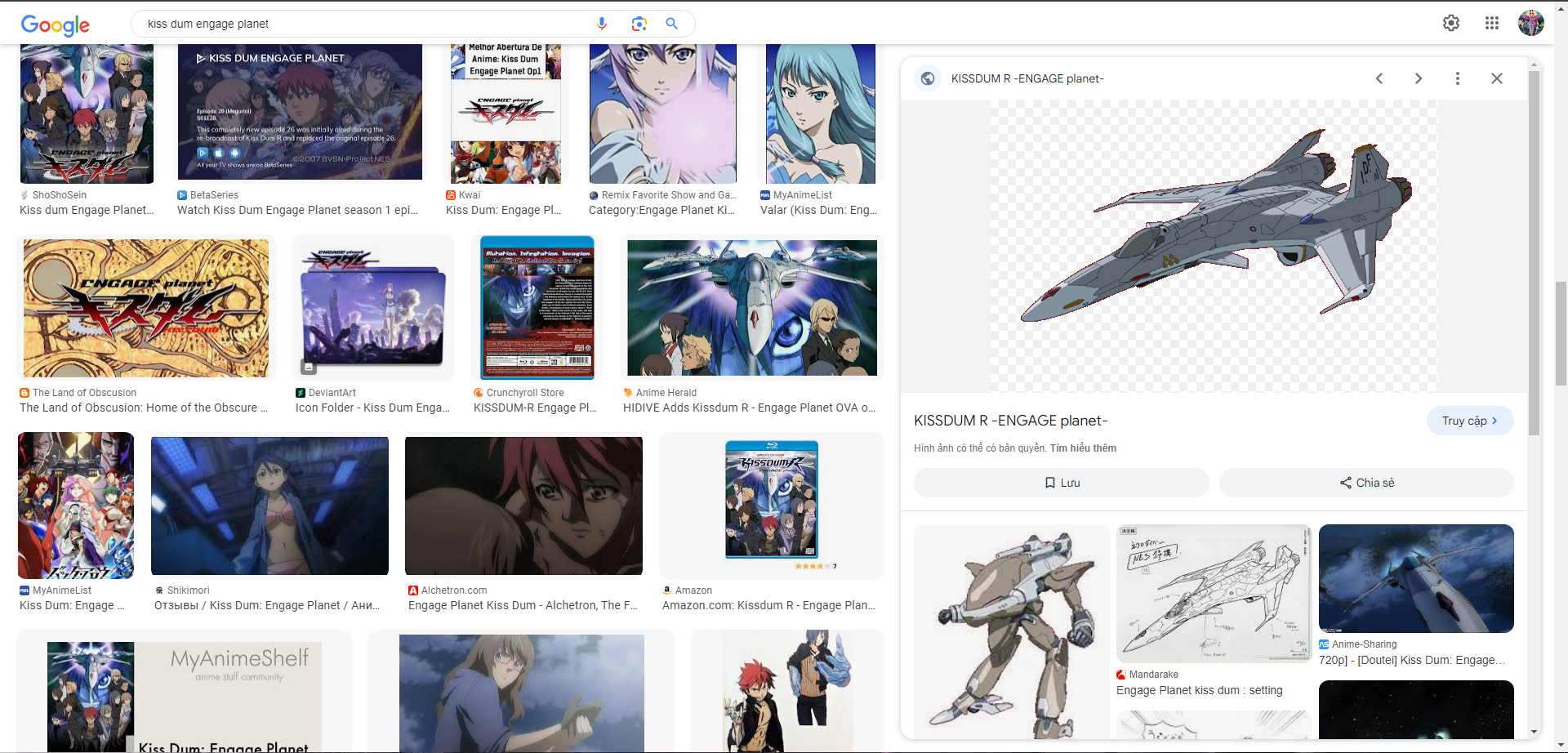Viewport: 1568px width, 753px height.
Task: Open the BetaSeries KISS DUM ENGAGE PLANET thumbnail
Action: 300,112
